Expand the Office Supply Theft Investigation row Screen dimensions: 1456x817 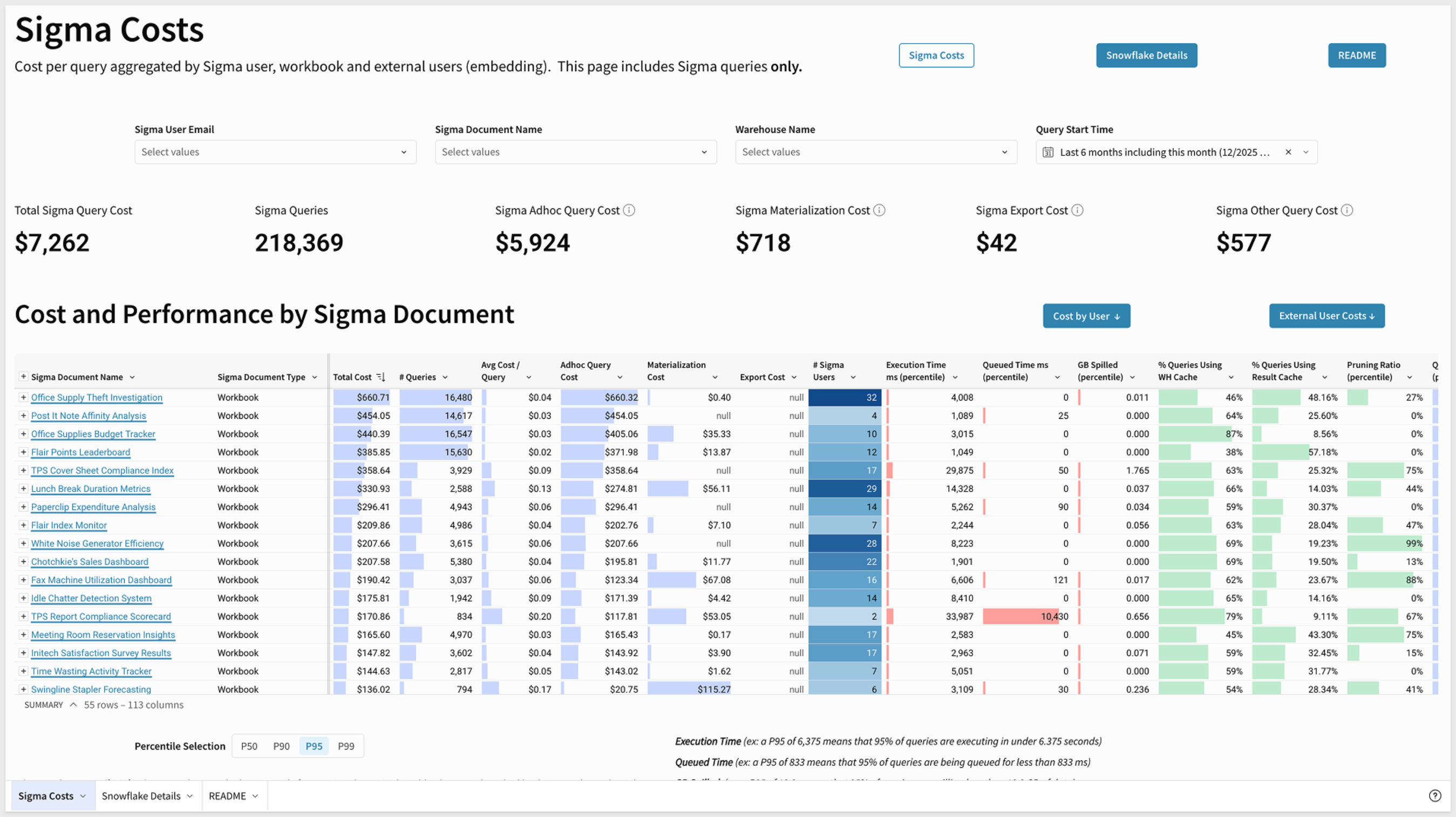click(23, 397)
